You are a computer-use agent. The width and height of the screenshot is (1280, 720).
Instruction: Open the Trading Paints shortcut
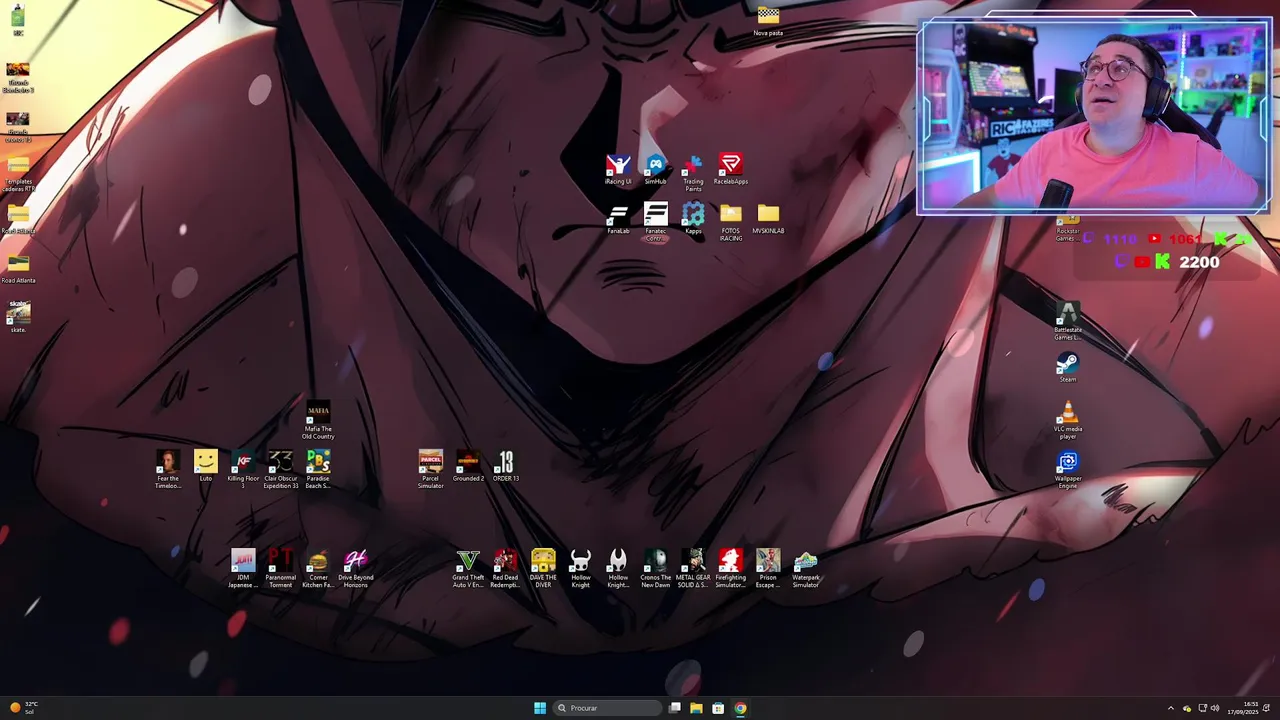point(693,172)
